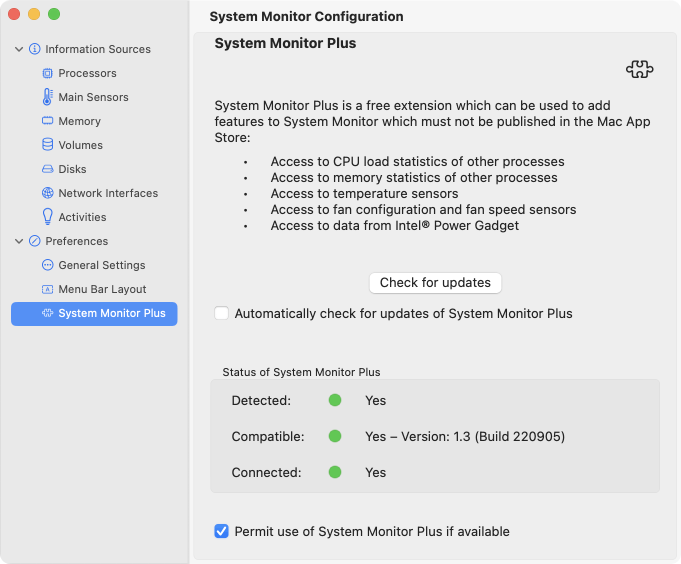The width and height of the screenshot is (681, 564).
Task: Click 'Access to CPU load statistics' bullet text
Action: pyautogui.click(x=417, y=162)
